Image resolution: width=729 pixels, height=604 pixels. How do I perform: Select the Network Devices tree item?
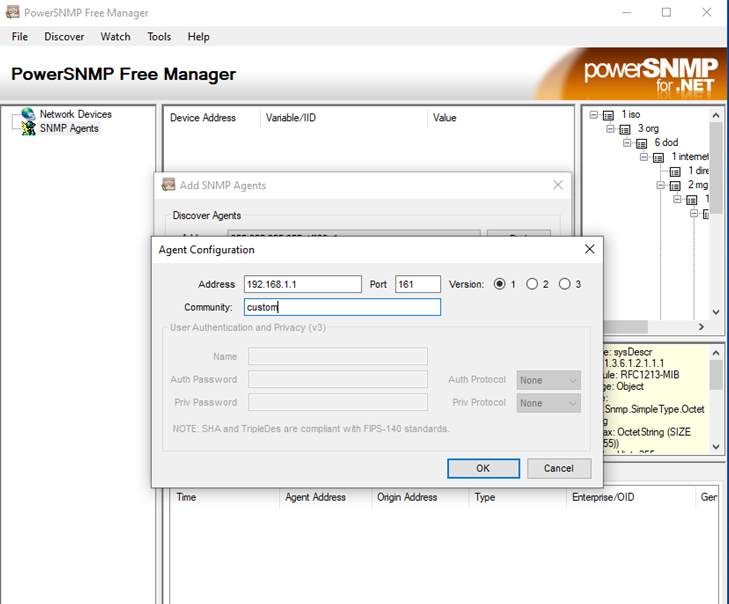pyautogui.click(x=76, y=114)
